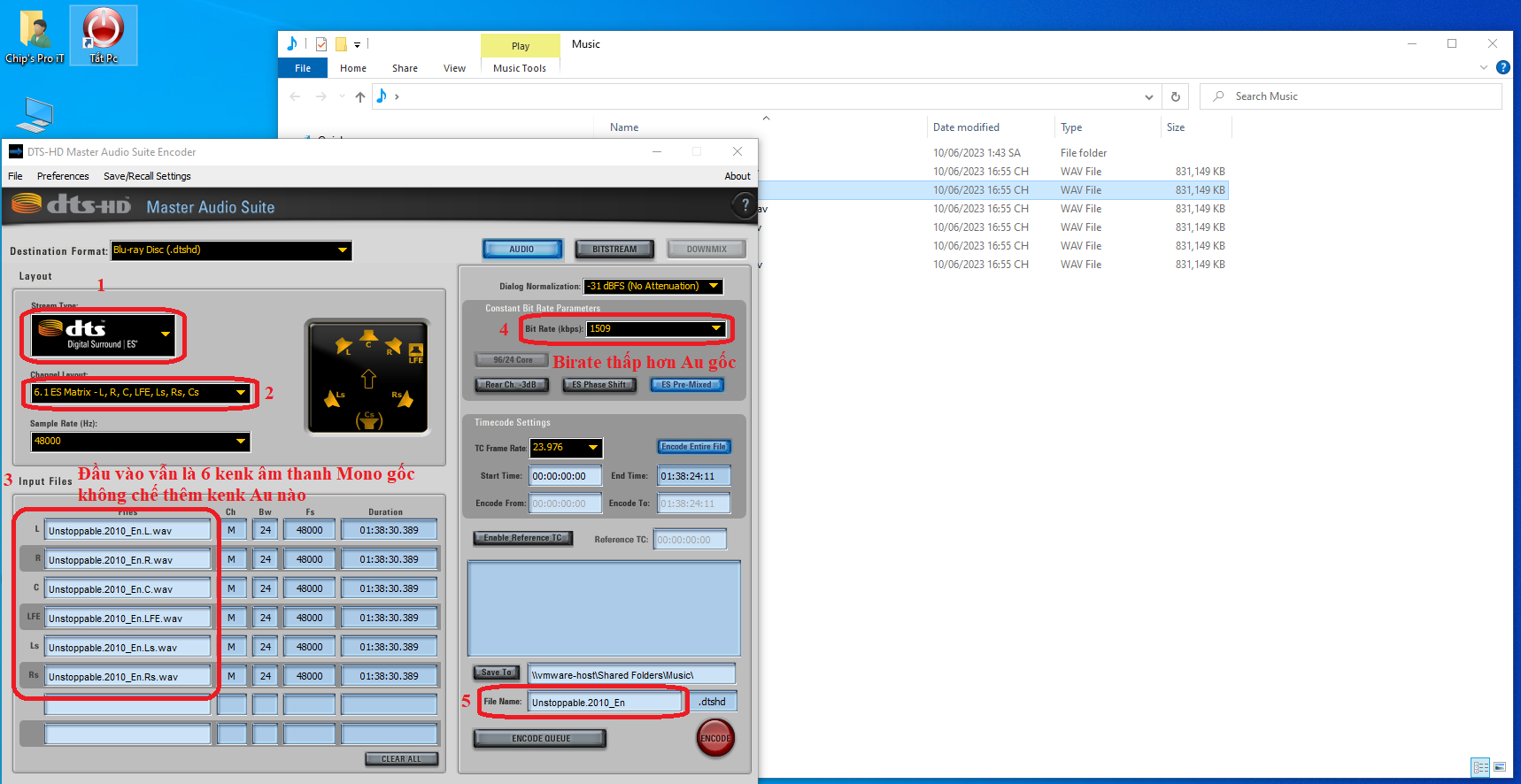This screenshot has width=1521, height=784.
Task: Toggle the M button for L.wav row
Action: click(x=232, y=530)
